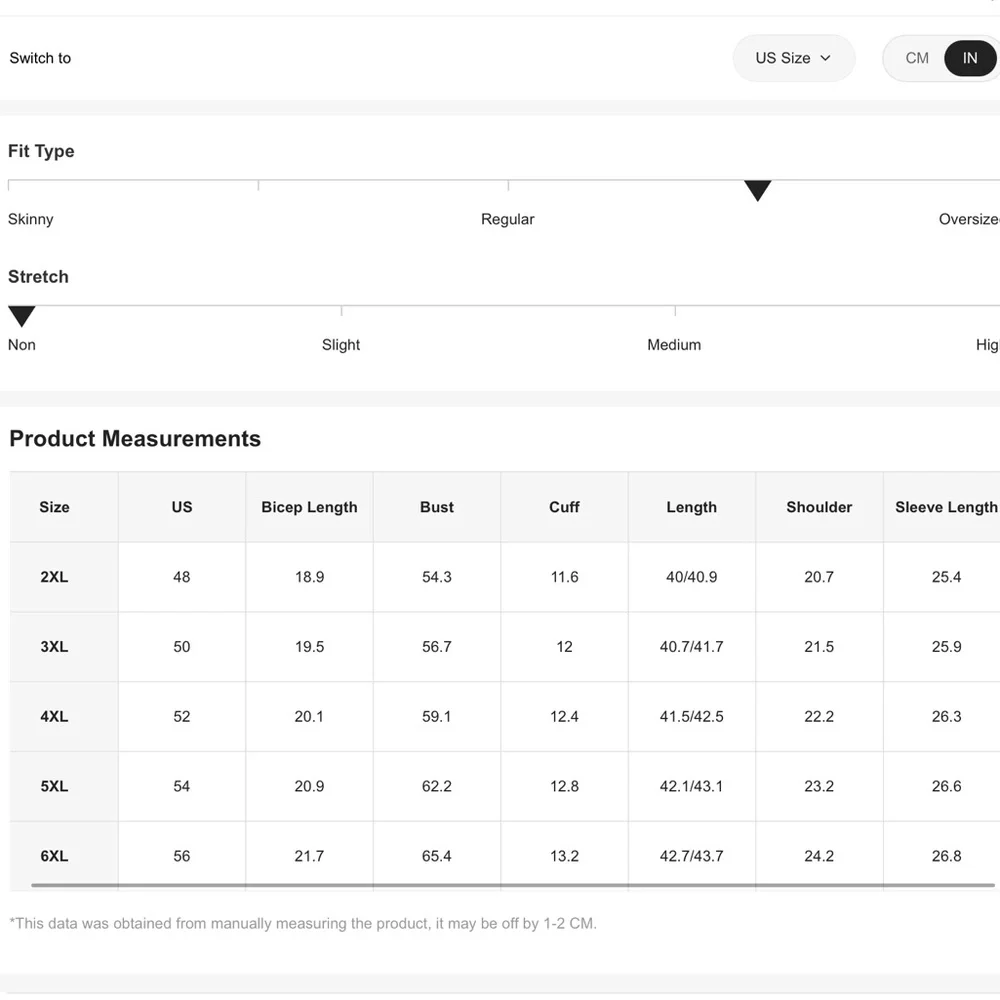
Task: Click the Bust column header
Action: 437,507
